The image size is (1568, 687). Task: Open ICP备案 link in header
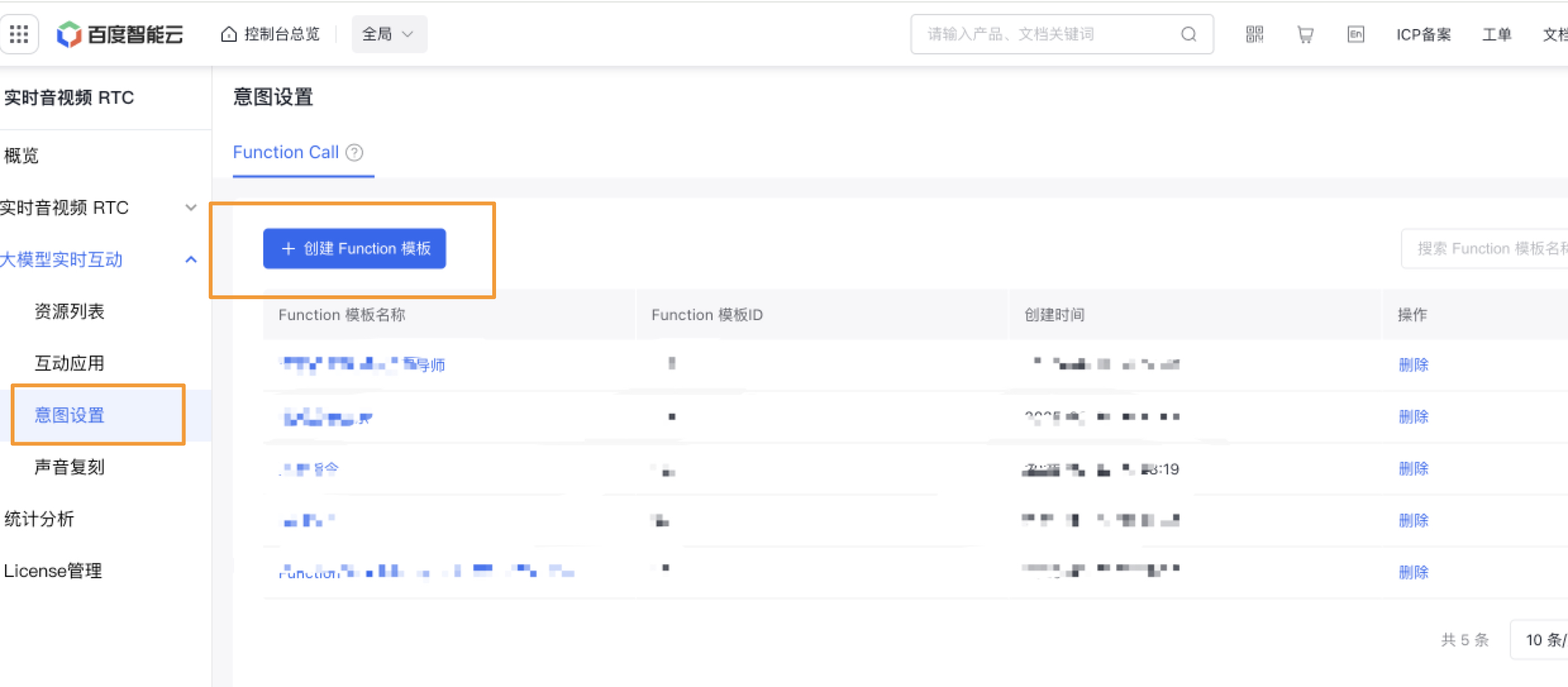(1423, 34)
